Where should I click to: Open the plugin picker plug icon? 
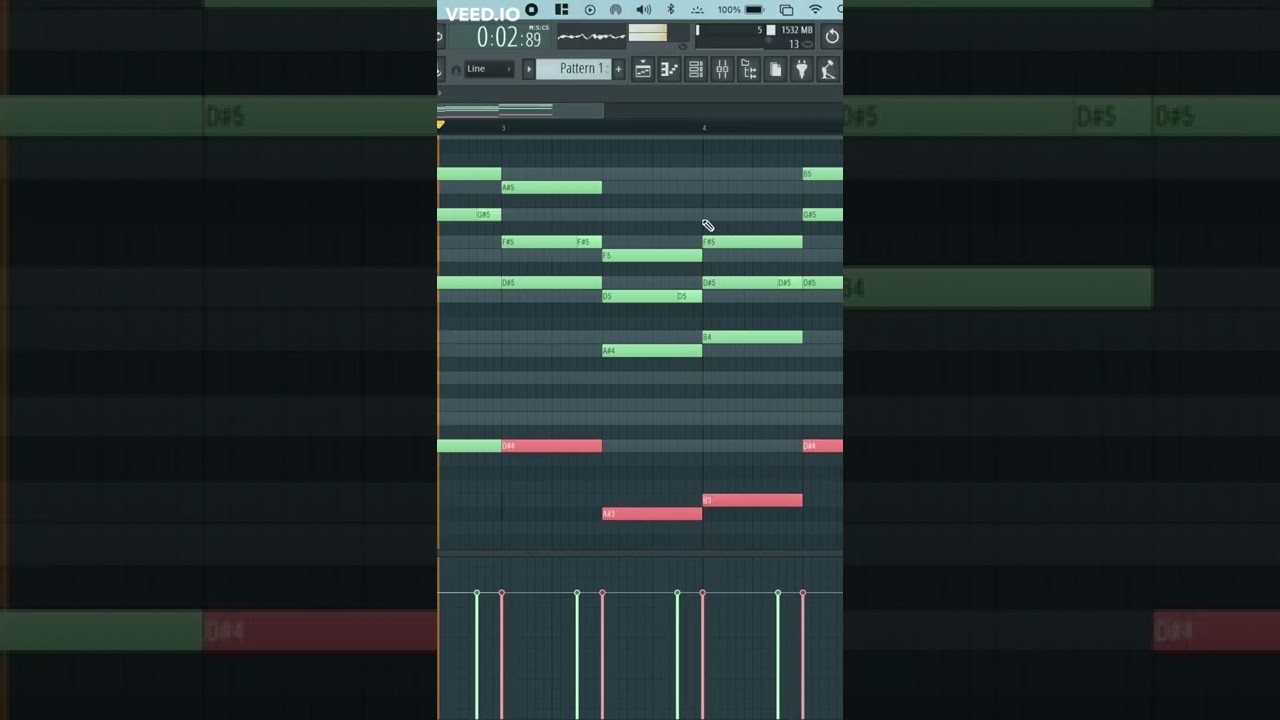click(x=801, y=69)
